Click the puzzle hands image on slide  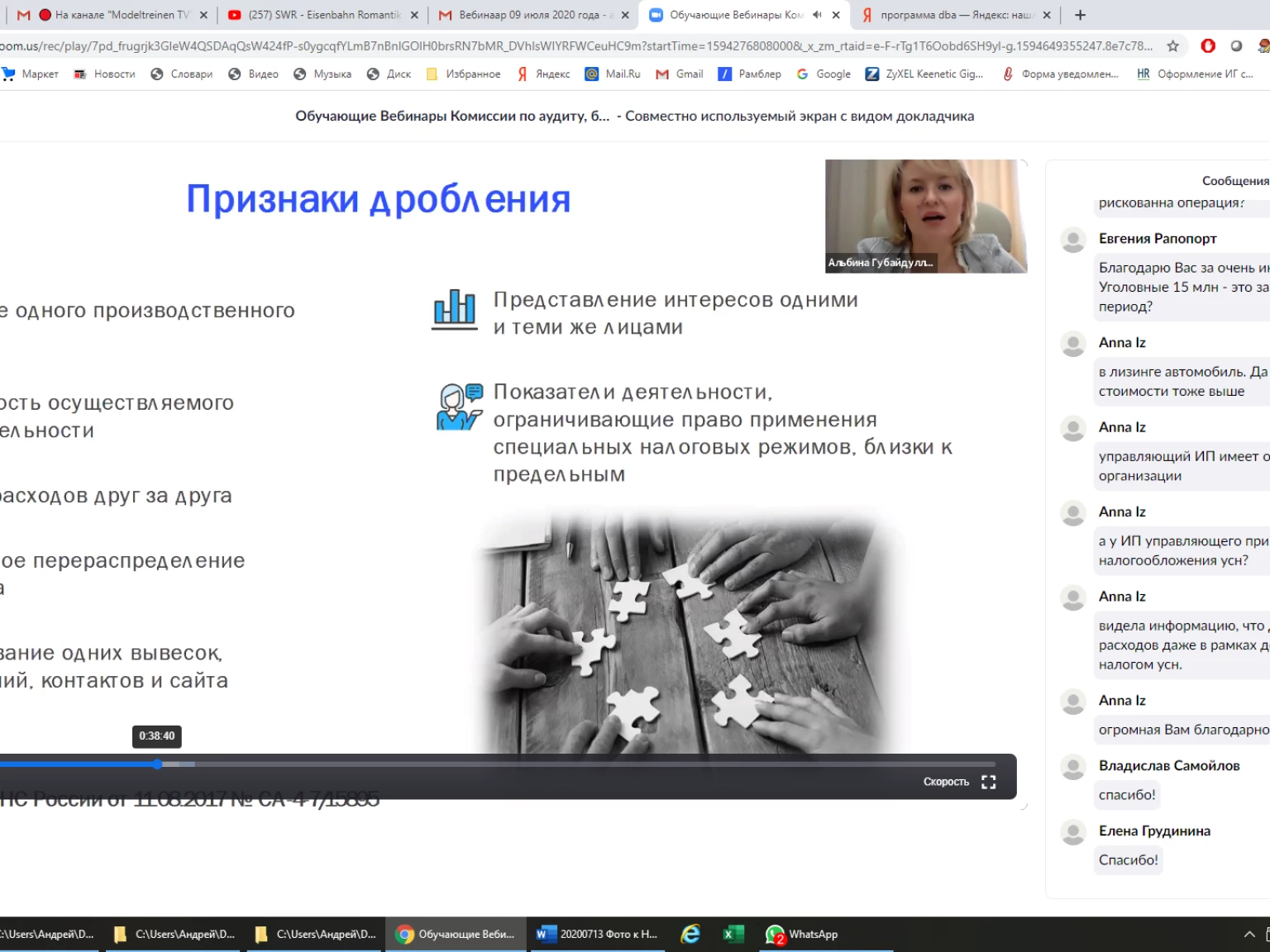[690, 632]
